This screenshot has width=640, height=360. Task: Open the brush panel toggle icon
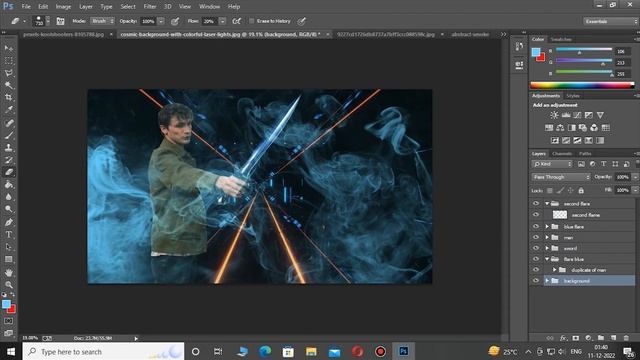tap(60, 21)
